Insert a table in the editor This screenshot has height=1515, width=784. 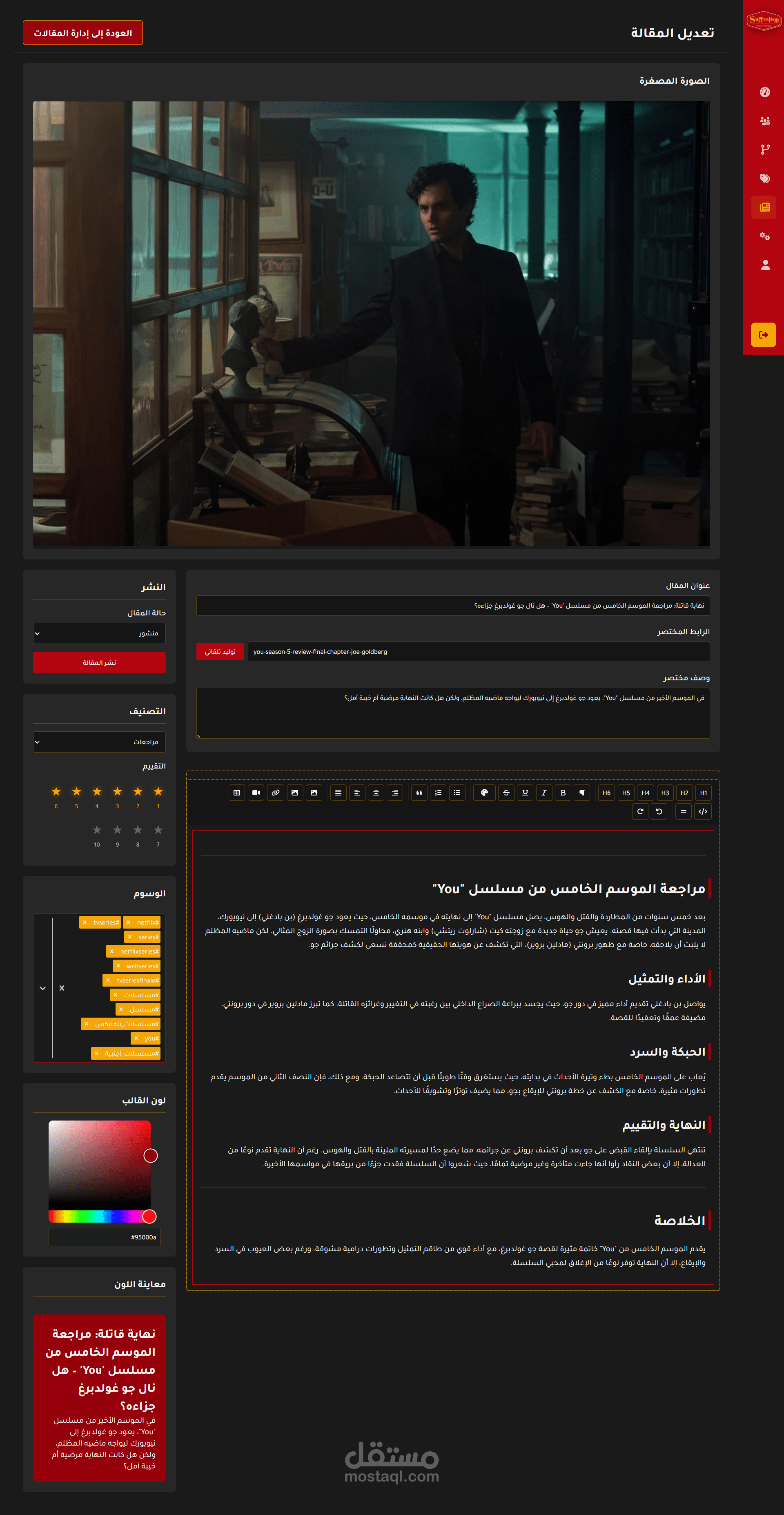(236, 792)
